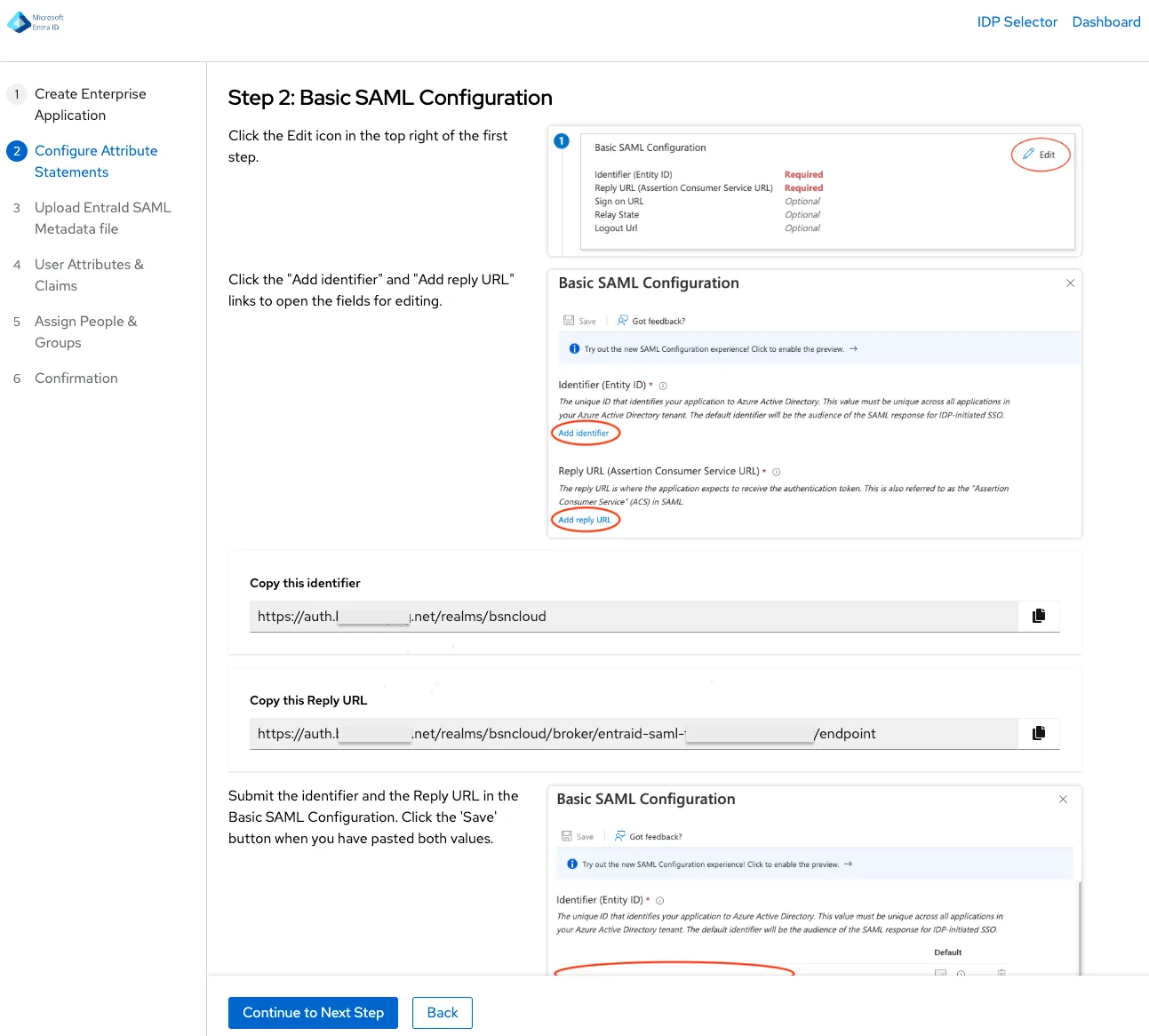The image size is (1149, 1036).
Task: Click the 'Click the Edit icon' instruction text
Action: (368, 147)
